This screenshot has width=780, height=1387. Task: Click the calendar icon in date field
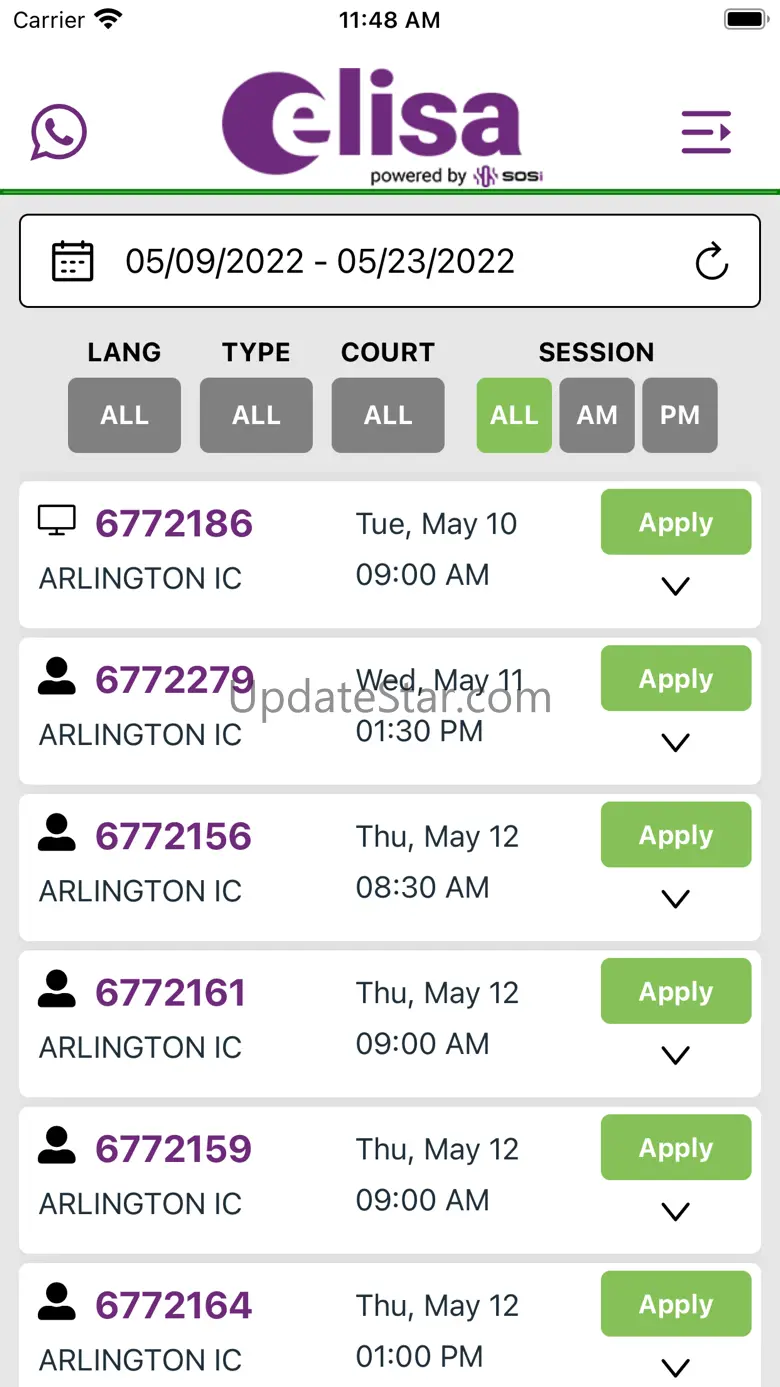pyautogui.click(x=72, y=261)
